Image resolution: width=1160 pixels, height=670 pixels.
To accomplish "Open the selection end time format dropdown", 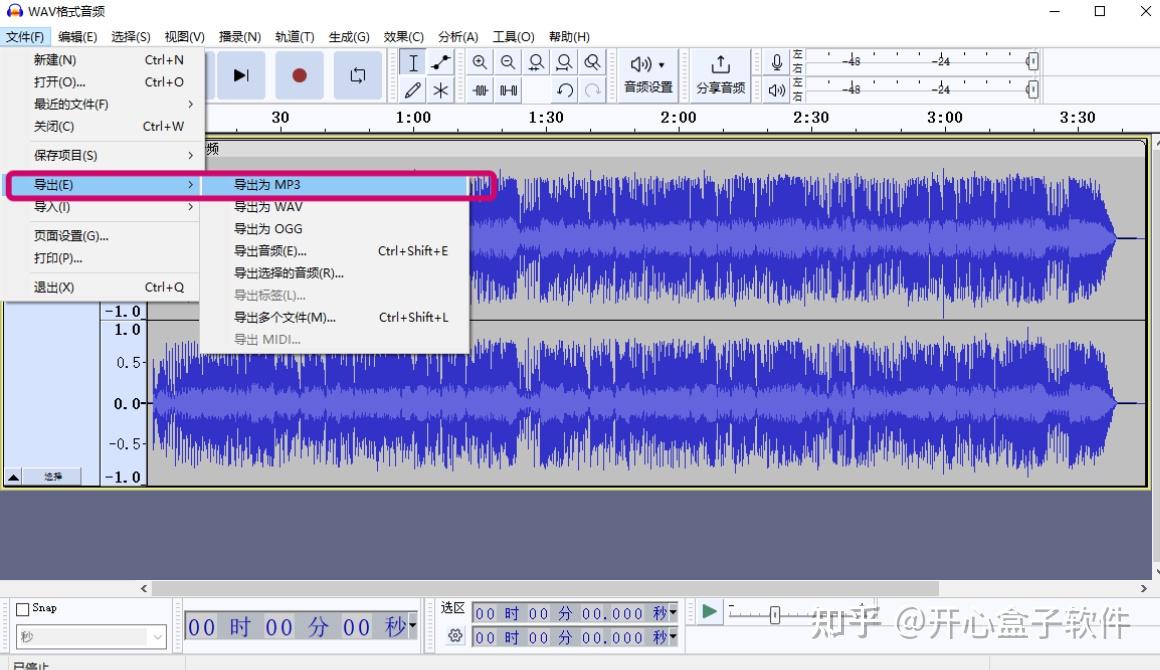I will pos(672,637).
